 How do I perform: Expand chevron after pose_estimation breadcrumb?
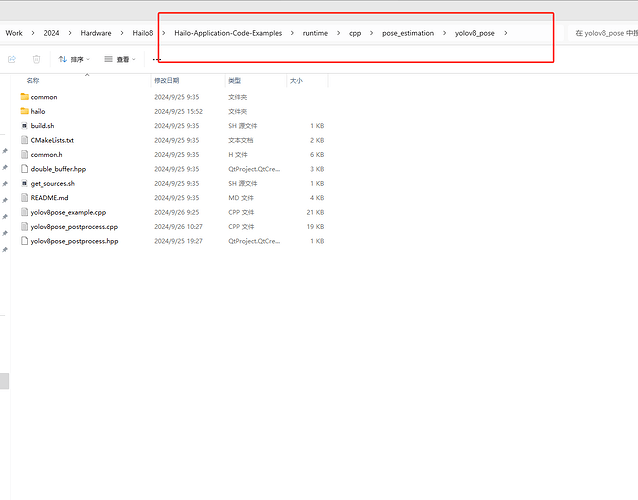[444, 33]
